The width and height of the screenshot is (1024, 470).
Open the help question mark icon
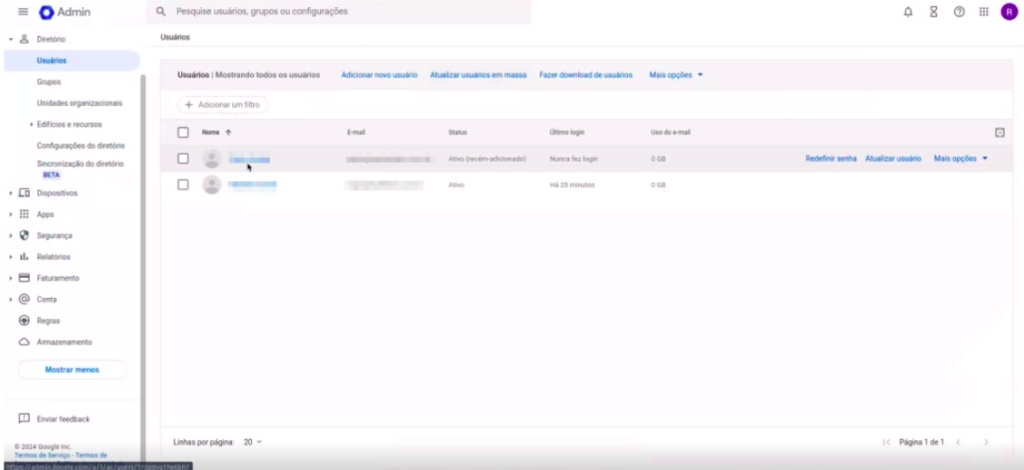pos(958,12)
